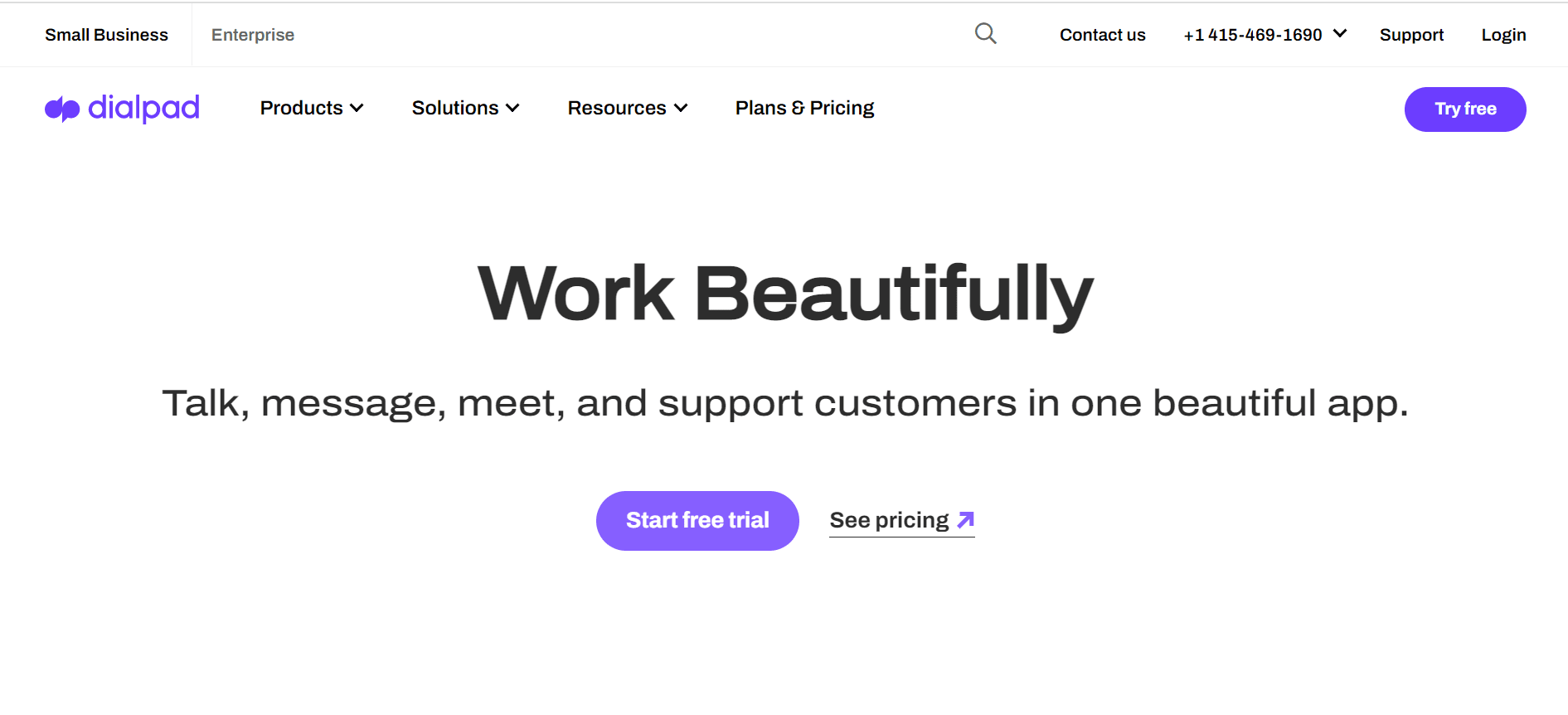
Task: Go to Plans & Pricing page
Action: tap(804, 108)
